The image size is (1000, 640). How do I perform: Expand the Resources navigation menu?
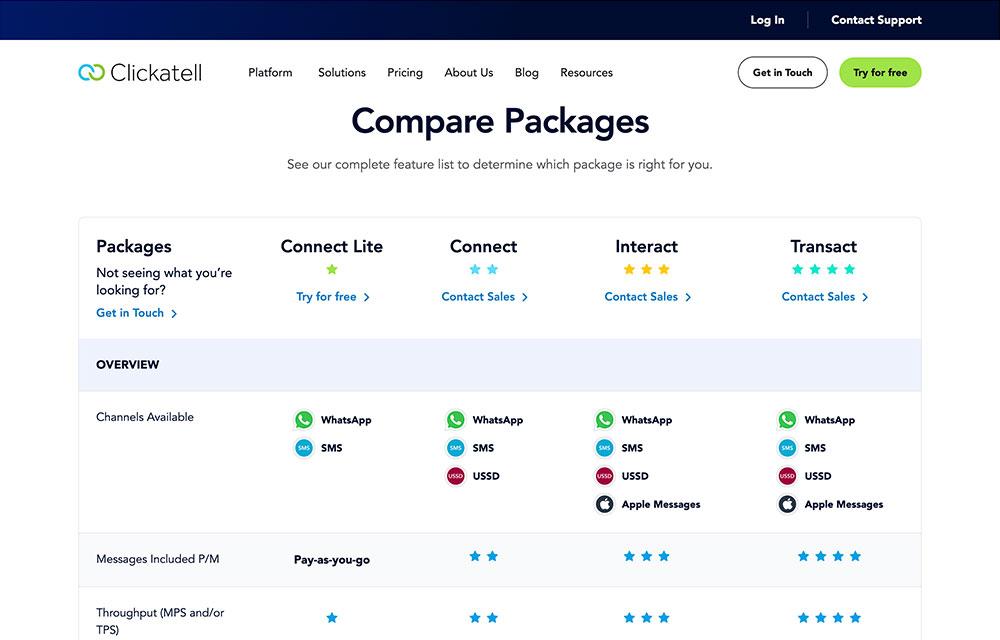586,72
